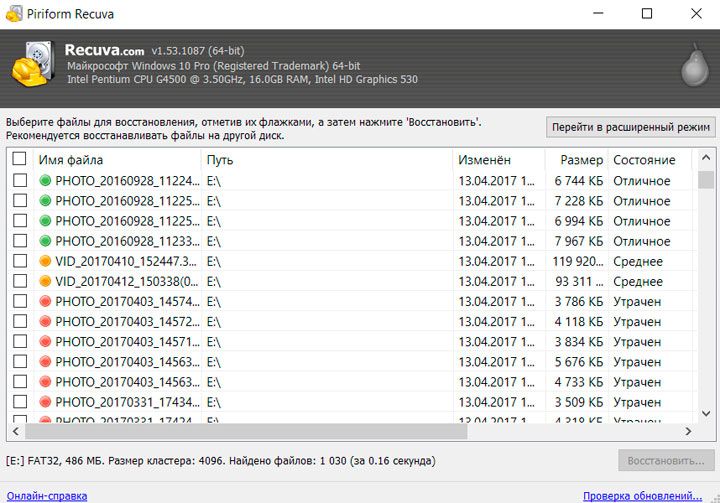Image resolution: width=720 pixels, height=503 pixels.
Task: Click the vertical scrollbar up arrow
Action: click(706, 158)
